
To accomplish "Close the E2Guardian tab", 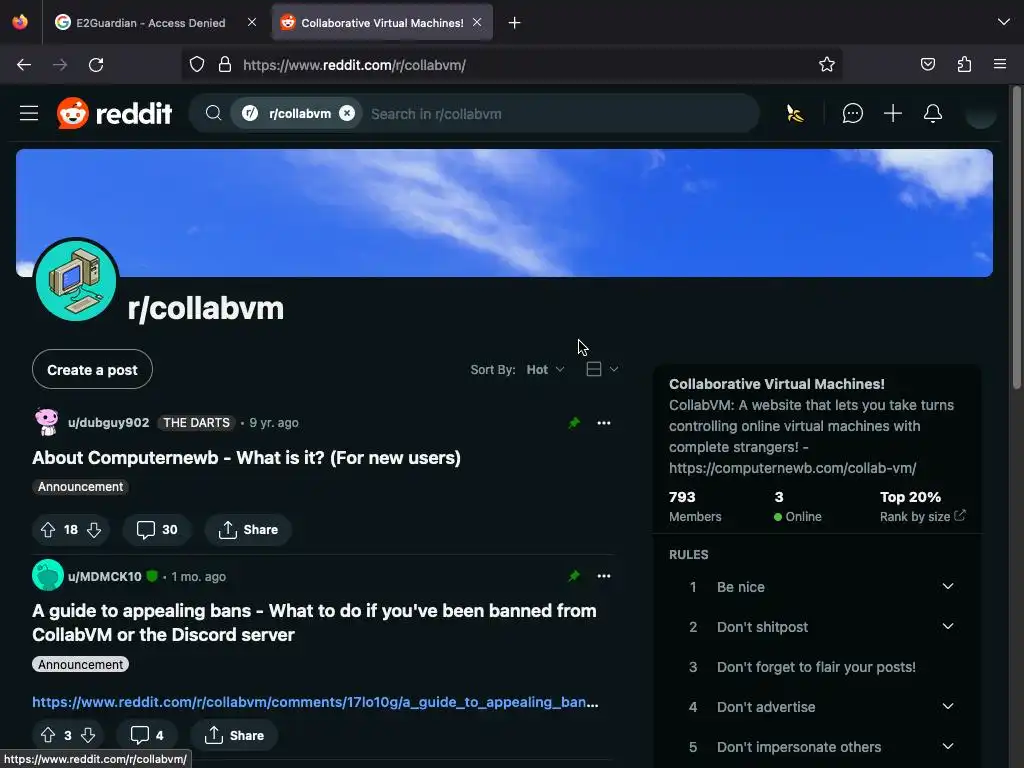I will 252,22.
